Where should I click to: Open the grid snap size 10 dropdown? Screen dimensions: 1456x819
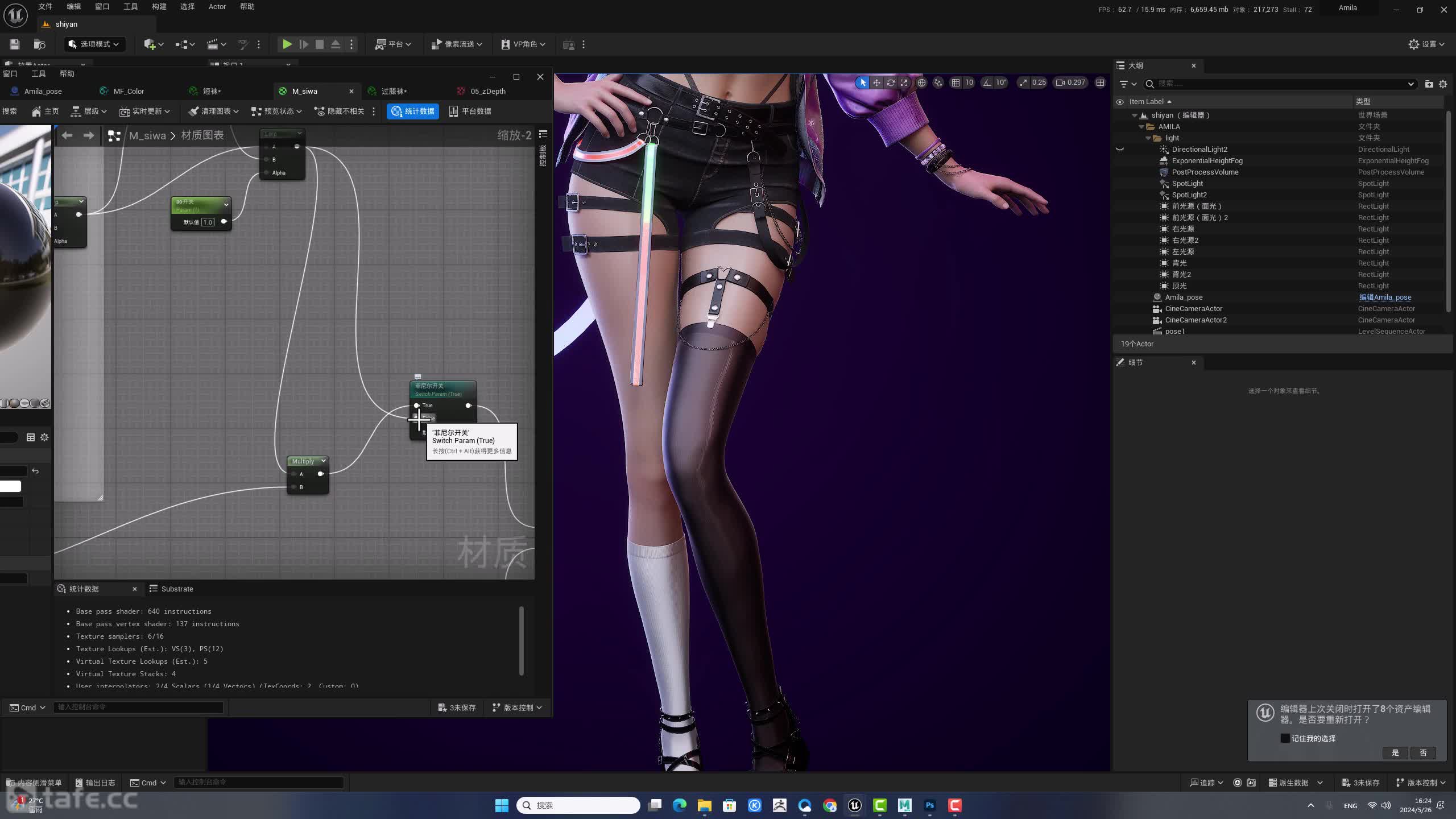point(969,82)
